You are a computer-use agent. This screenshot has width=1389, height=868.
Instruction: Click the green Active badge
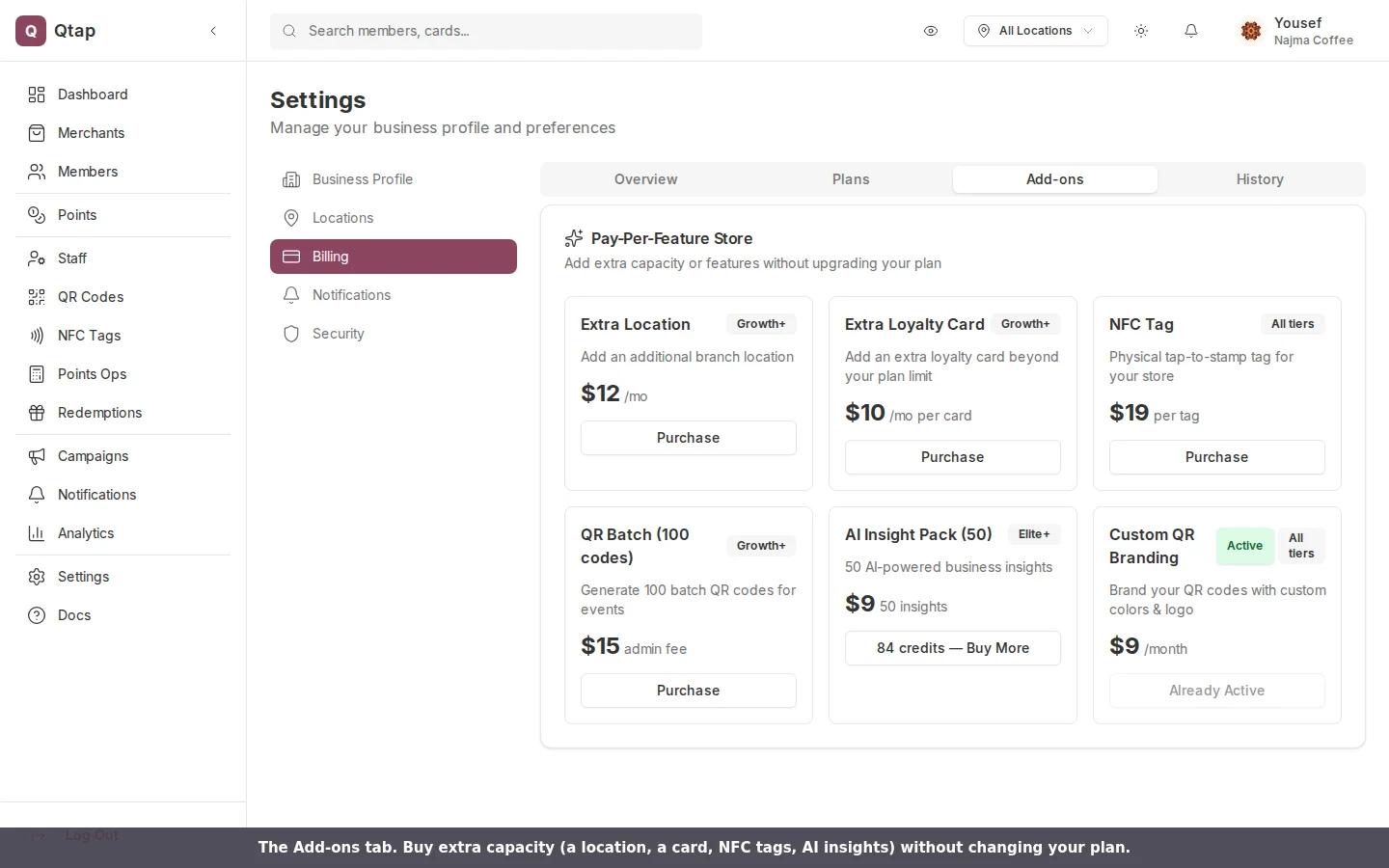(1244, 546)
